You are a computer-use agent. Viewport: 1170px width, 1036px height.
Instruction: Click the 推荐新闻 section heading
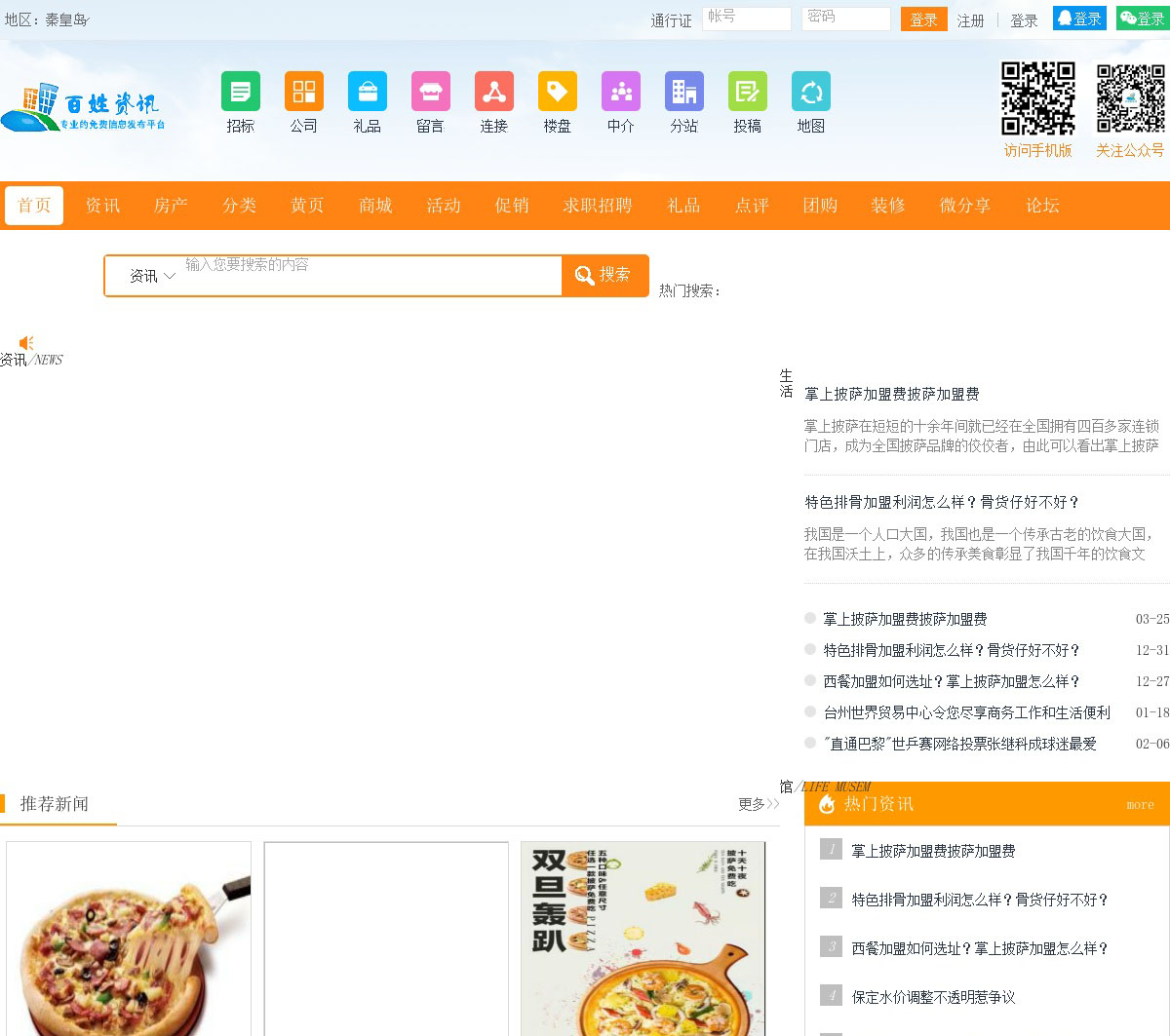(55, 804)
